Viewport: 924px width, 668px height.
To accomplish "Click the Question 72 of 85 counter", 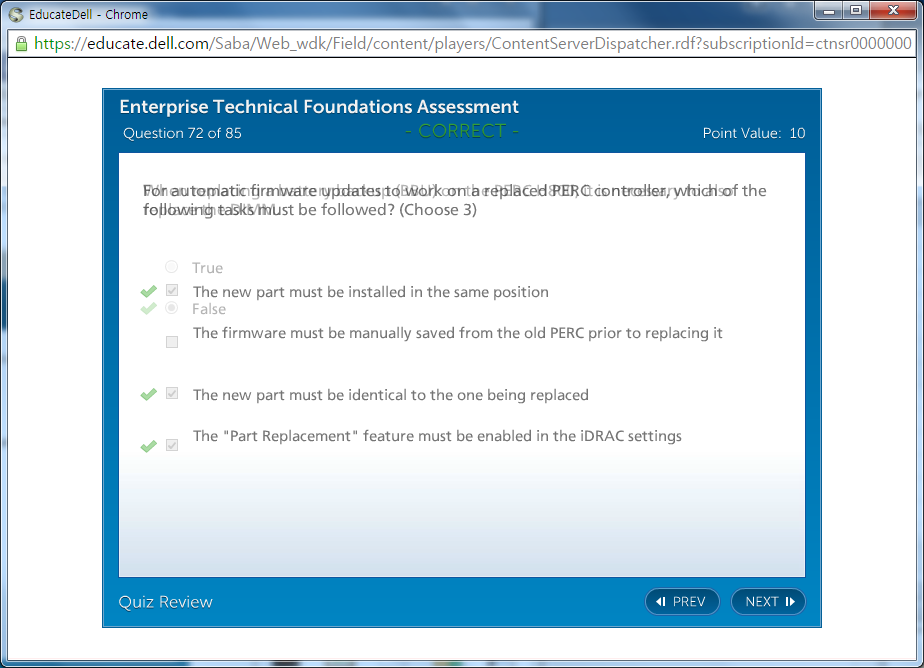I will tap(182, 133).
